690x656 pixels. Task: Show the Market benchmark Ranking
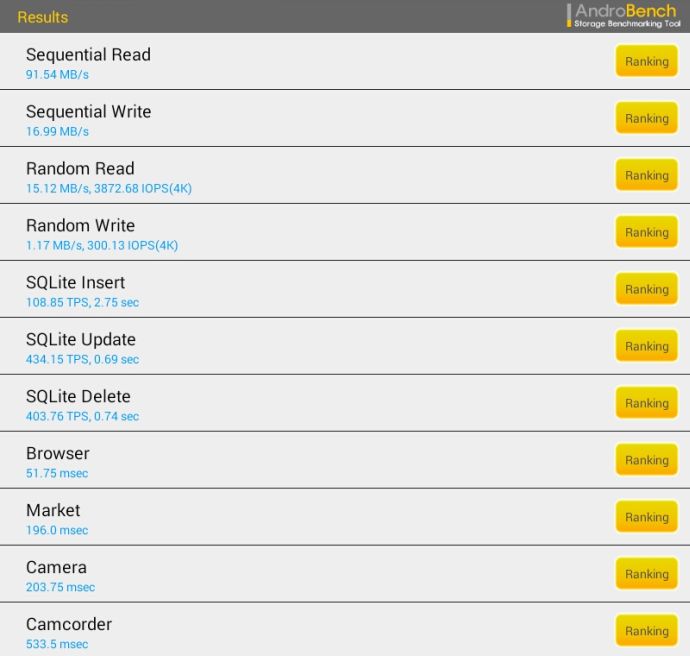click(646, 517)
